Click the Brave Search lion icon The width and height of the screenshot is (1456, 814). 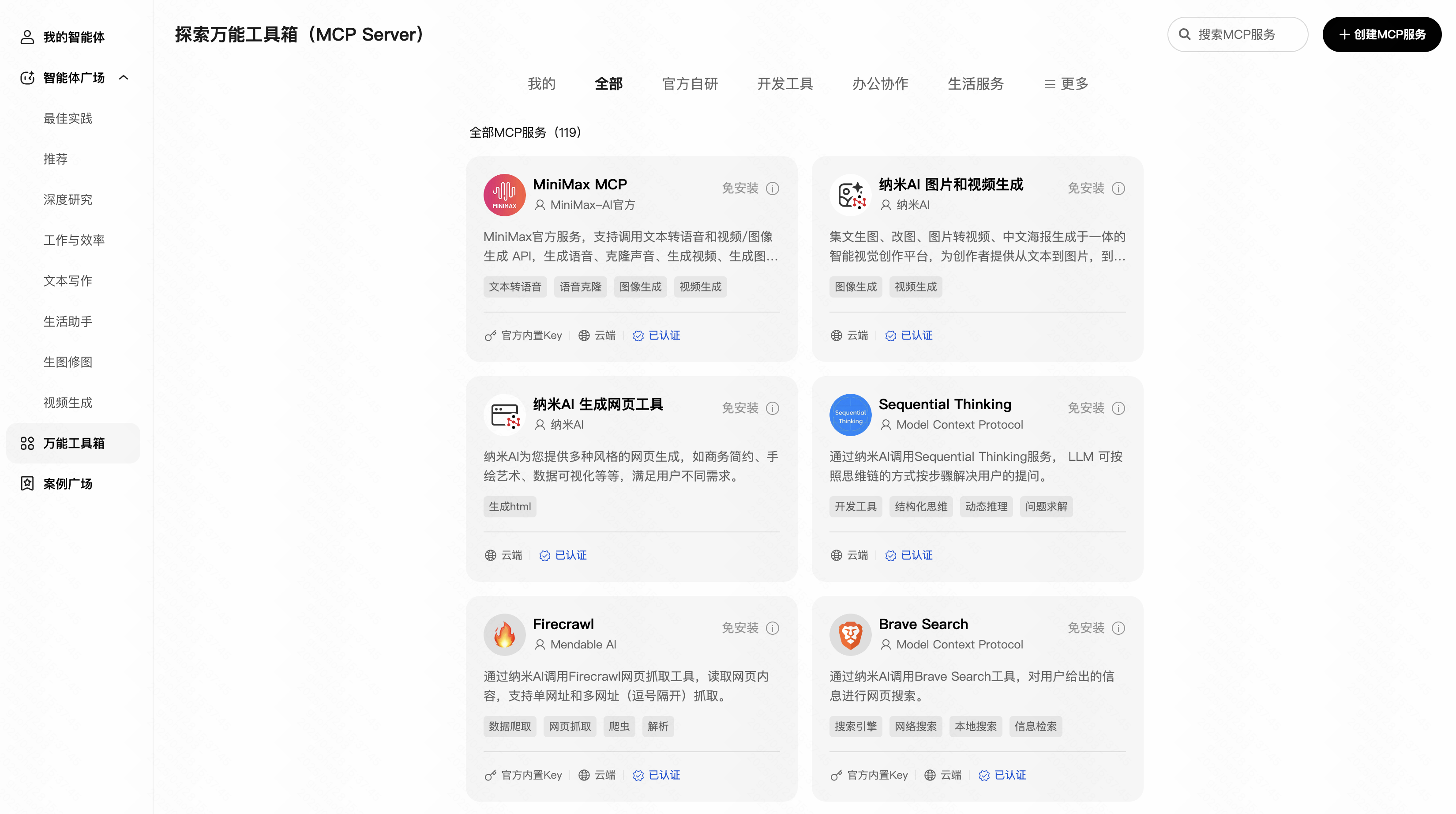pos(850,635)
